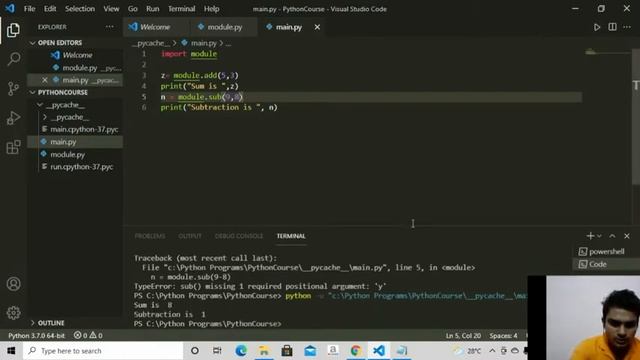Open module.py in Open Editors list

pos(80,68)
